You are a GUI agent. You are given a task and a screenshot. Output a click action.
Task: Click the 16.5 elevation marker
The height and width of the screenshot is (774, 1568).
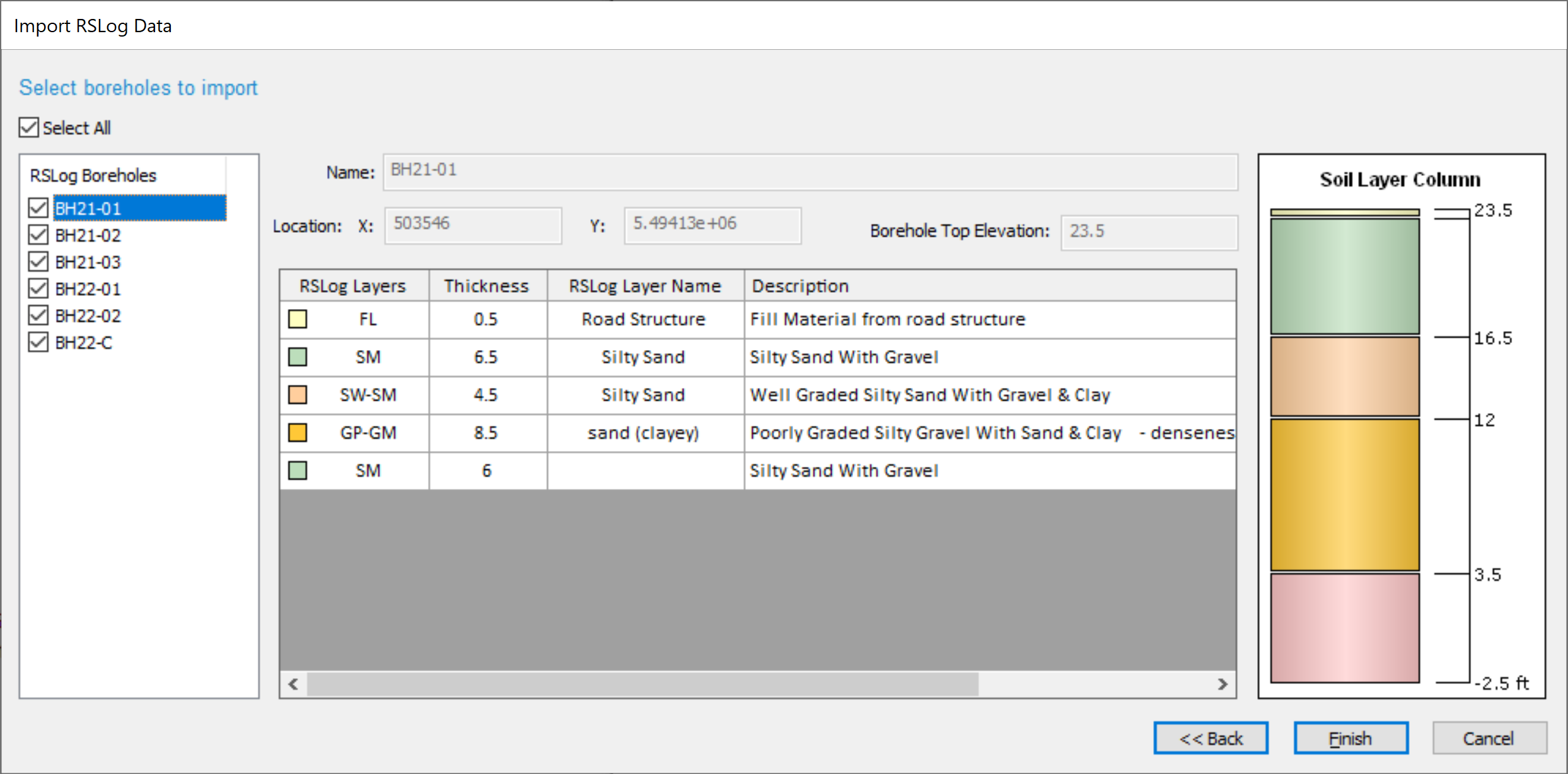tap(1493, 338)
